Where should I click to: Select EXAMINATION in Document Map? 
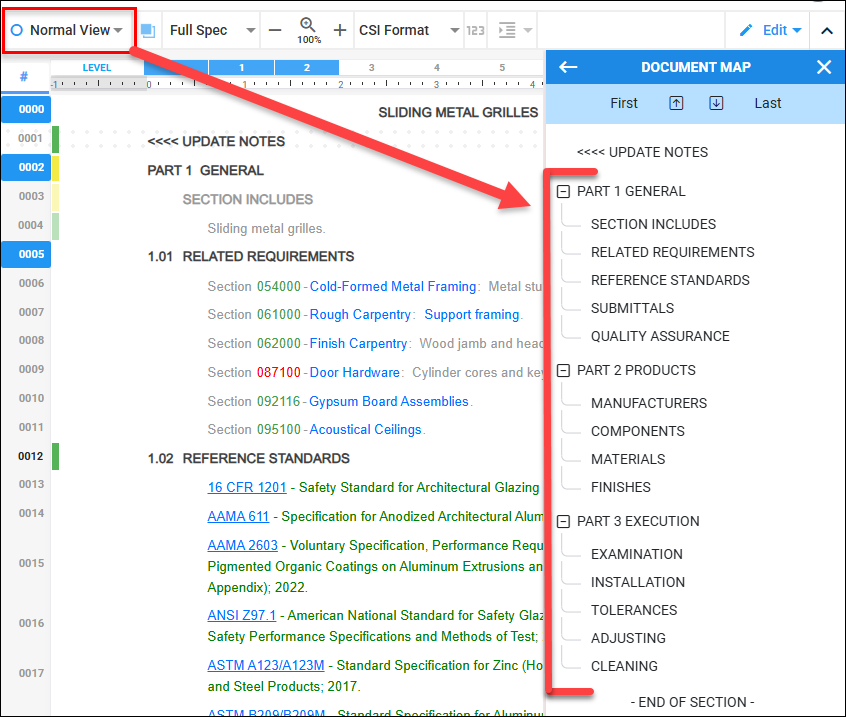pos(637,554)
